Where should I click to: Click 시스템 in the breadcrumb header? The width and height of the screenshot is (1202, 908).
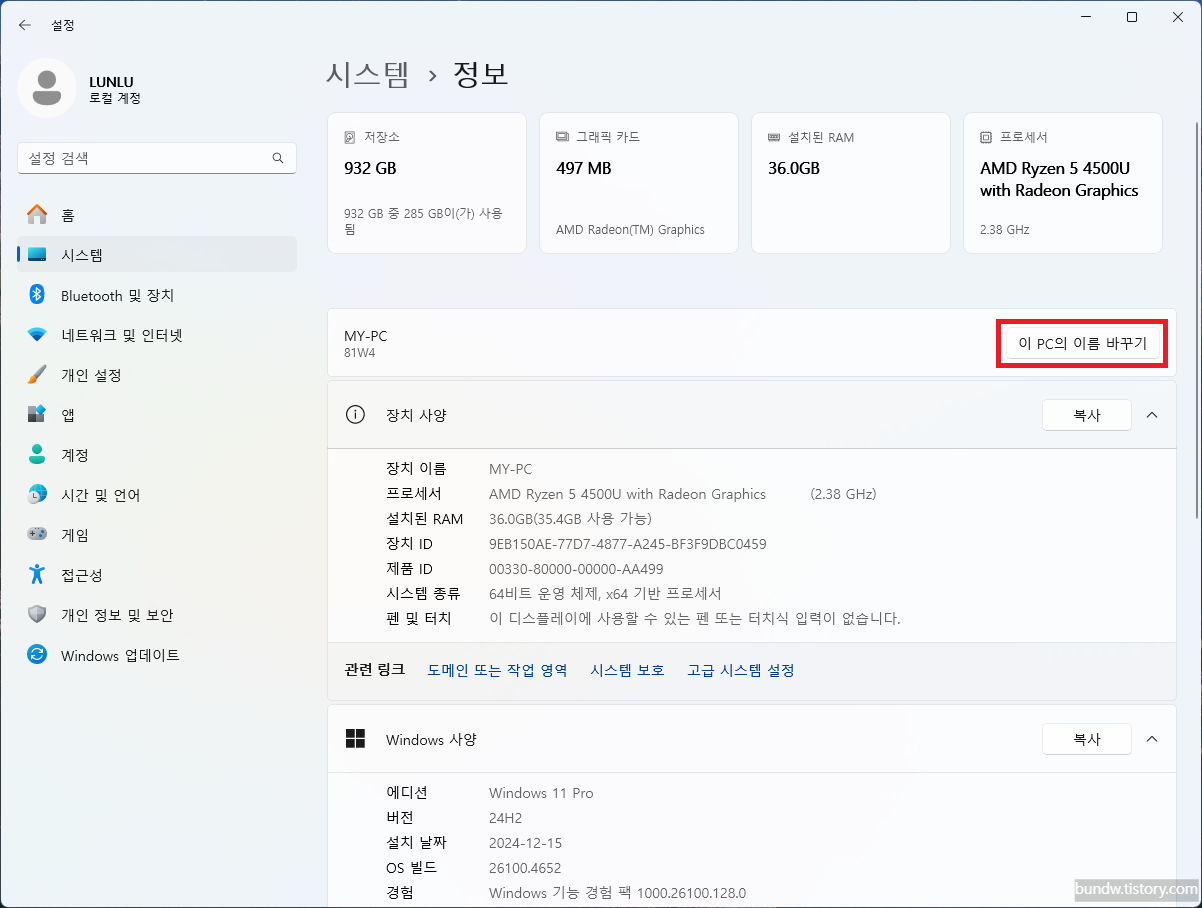point(368,75)
